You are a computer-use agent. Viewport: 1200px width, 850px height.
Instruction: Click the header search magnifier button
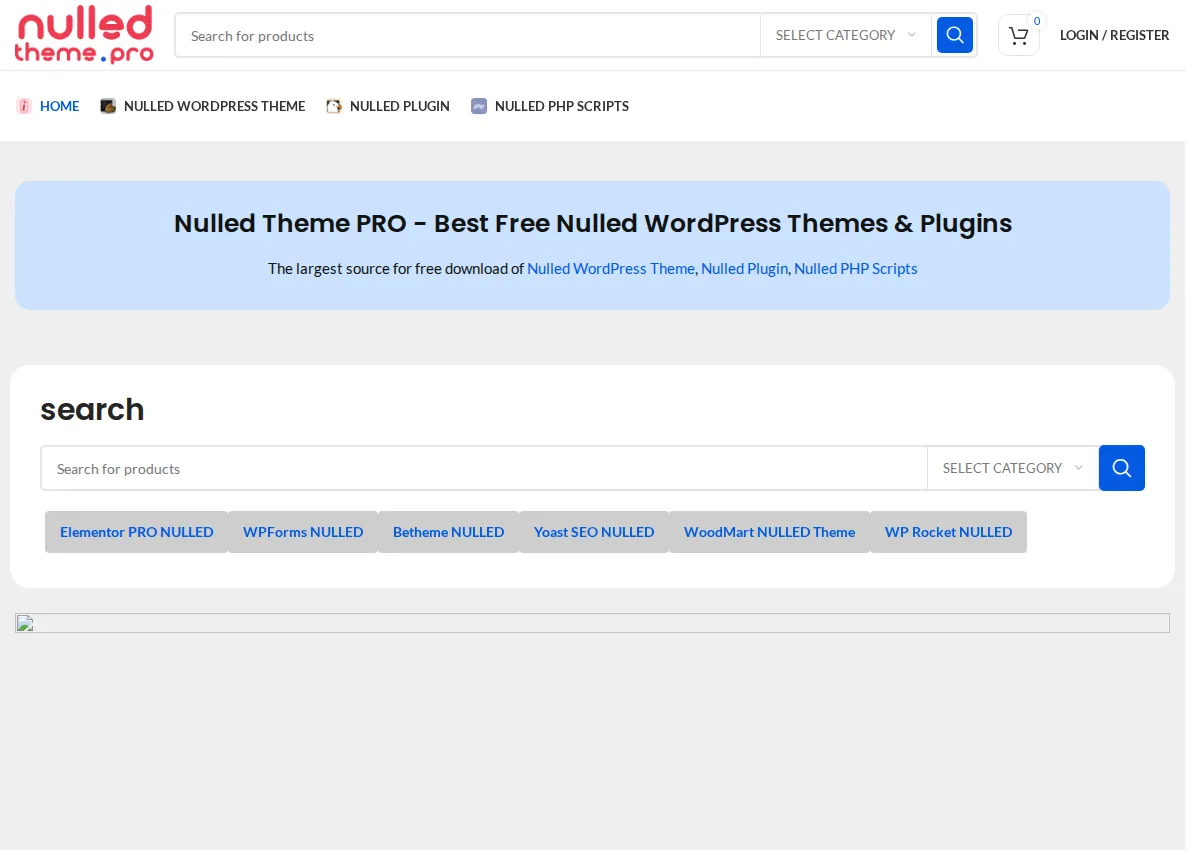tap(955, 35)
